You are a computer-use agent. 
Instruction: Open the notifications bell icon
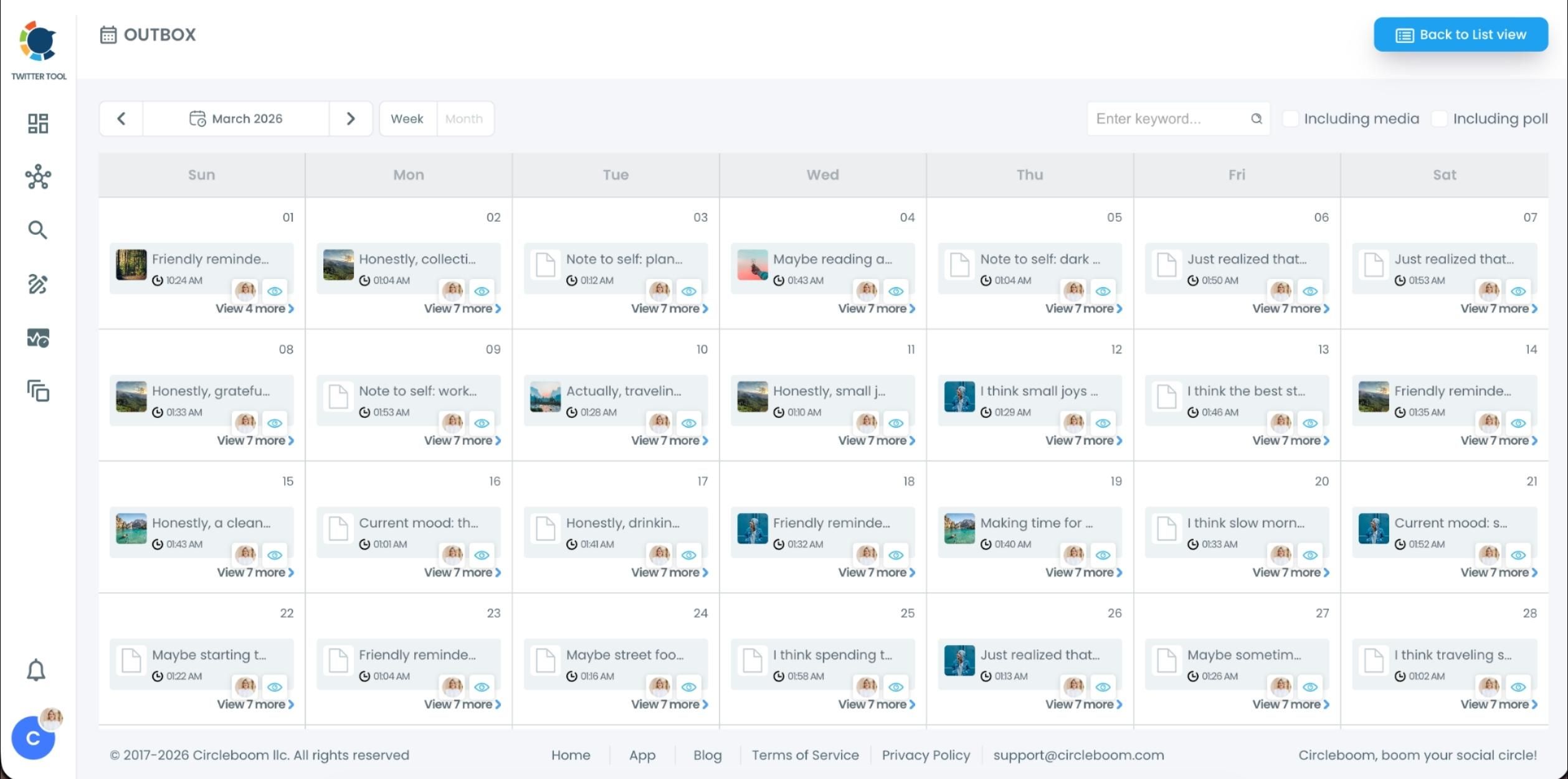[36, 669]
